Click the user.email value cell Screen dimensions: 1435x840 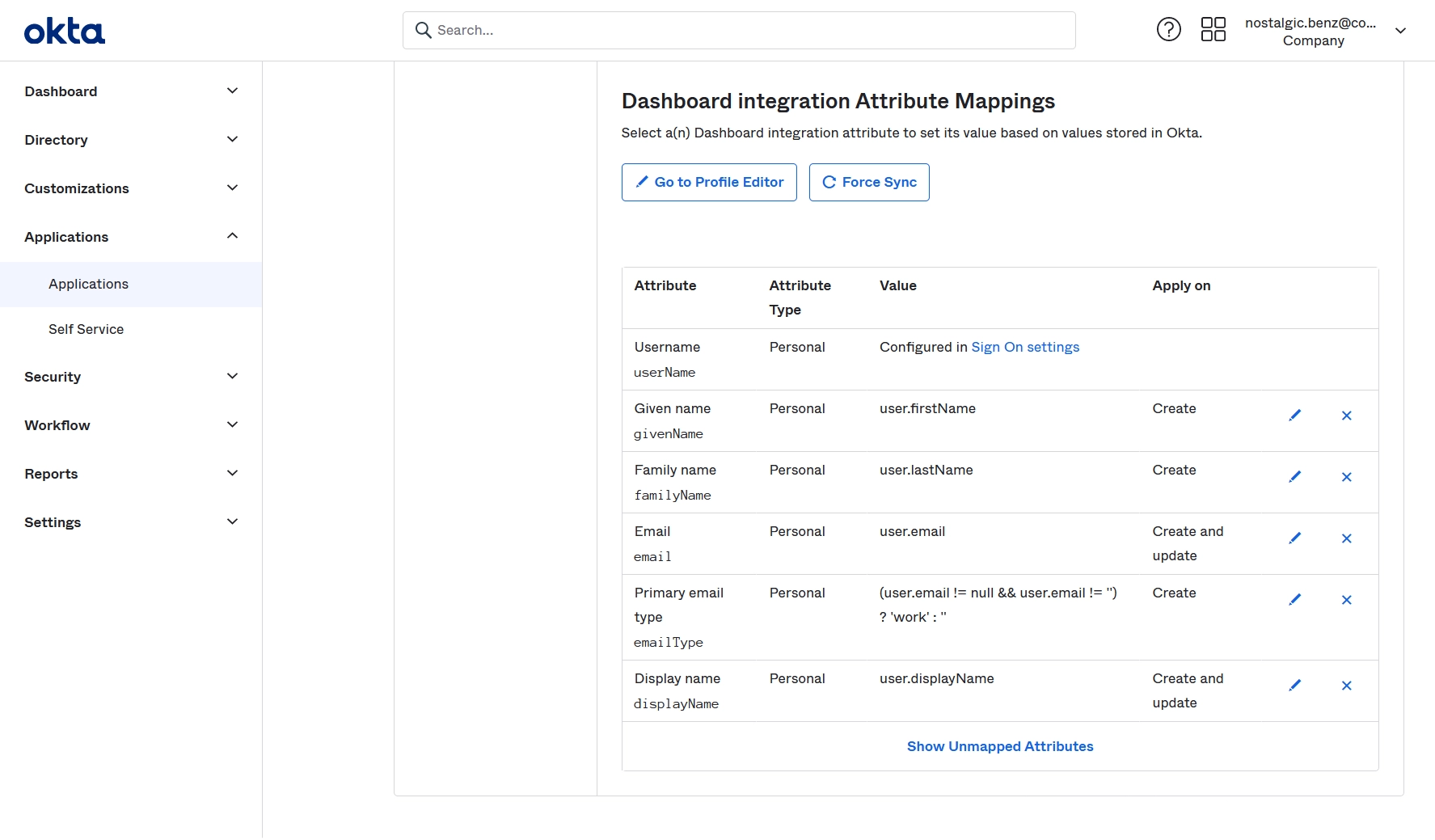912,531
